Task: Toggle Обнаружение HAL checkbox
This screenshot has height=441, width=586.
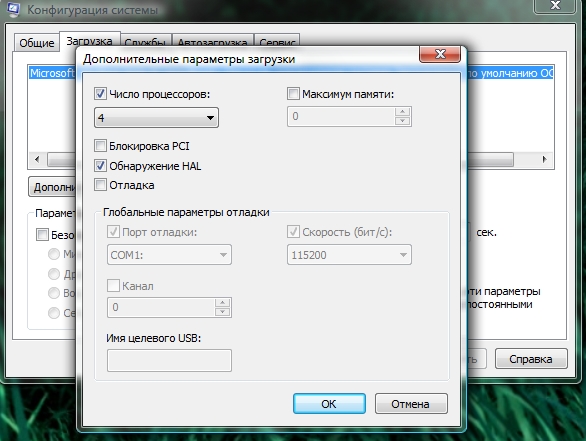Action: (100, 165)
